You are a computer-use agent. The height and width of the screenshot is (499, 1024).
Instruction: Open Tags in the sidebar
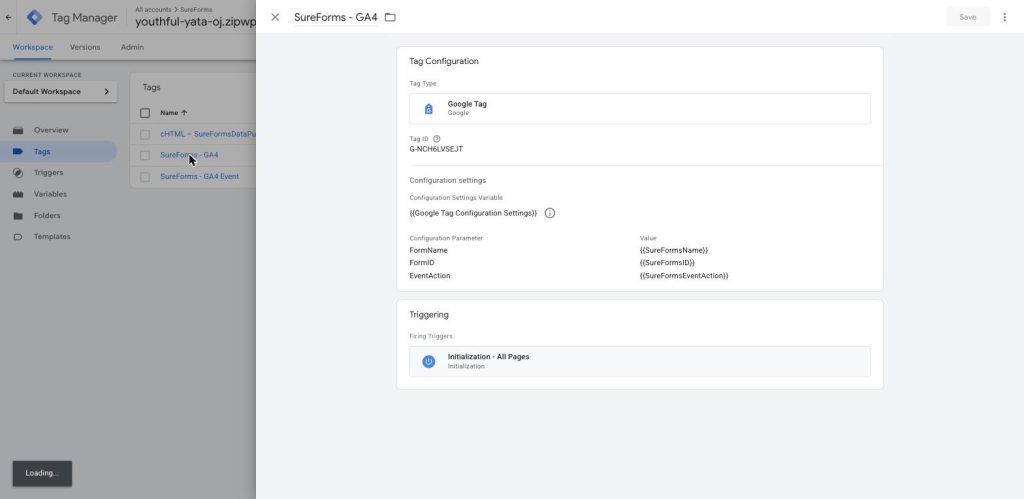42,152
